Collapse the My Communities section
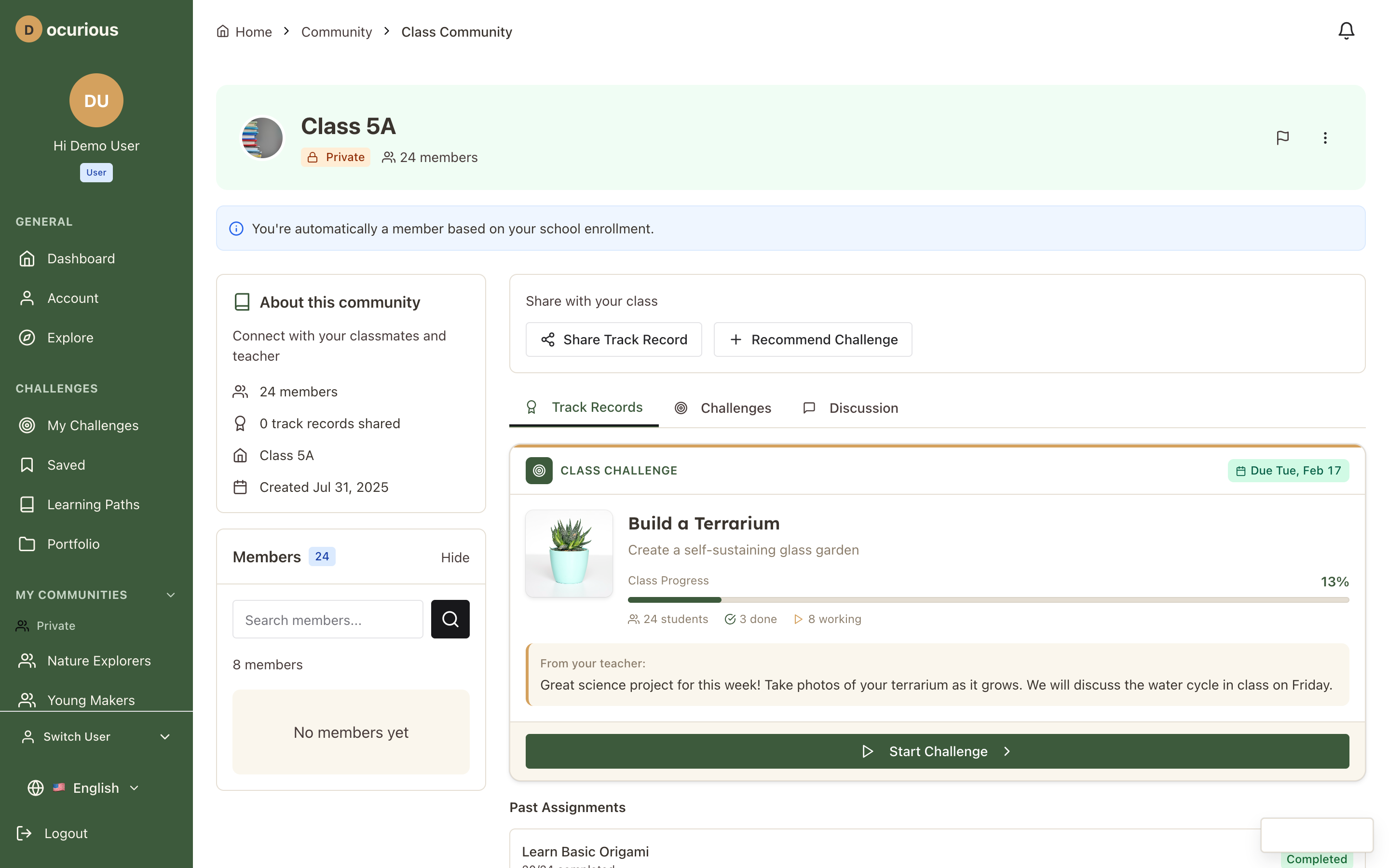Image resolution: width=1389 pixels, height=868 pixels. tap(170, 595)
